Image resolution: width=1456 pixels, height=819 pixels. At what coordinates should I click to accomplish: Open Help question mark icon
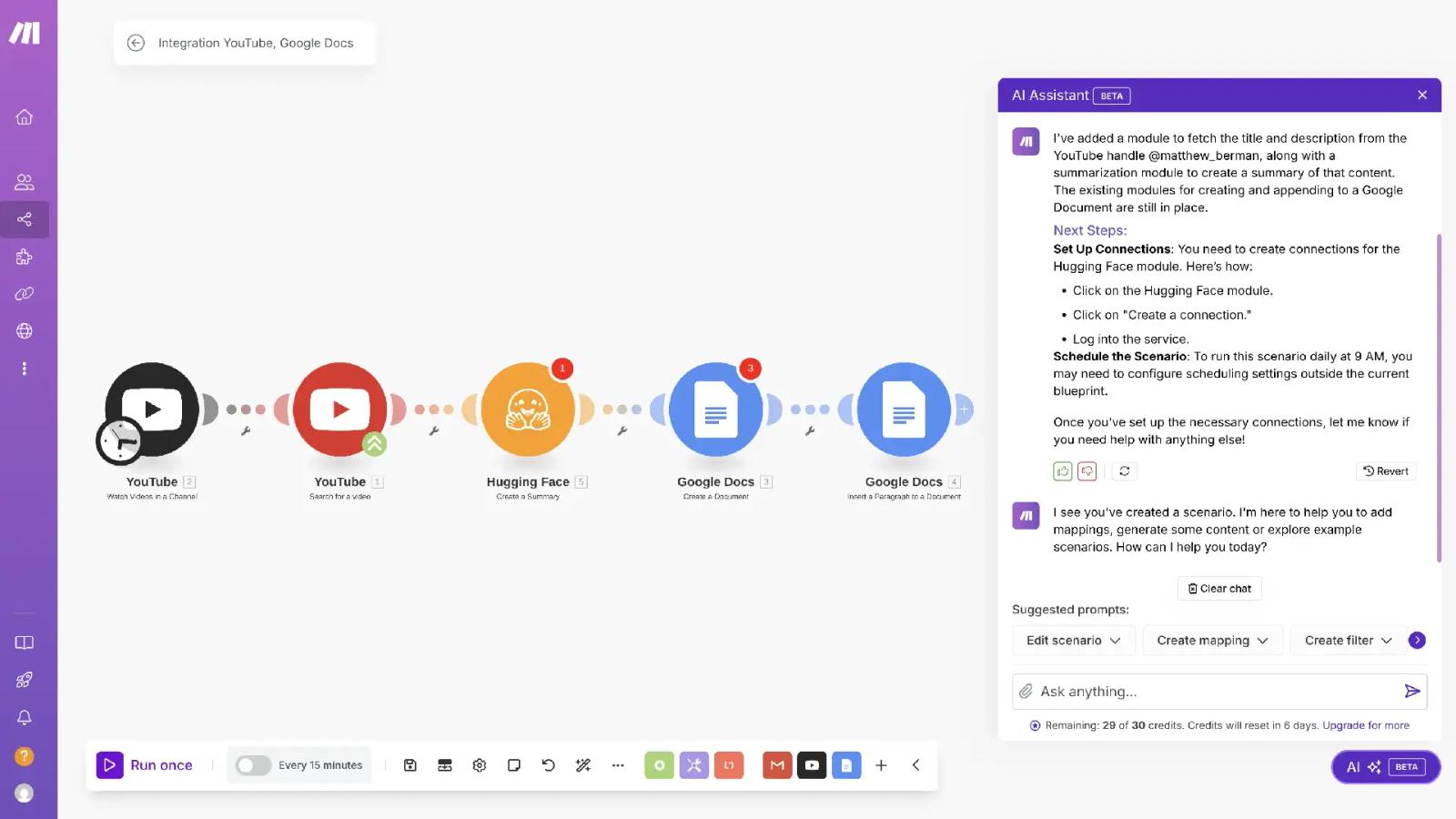point(25,756)
